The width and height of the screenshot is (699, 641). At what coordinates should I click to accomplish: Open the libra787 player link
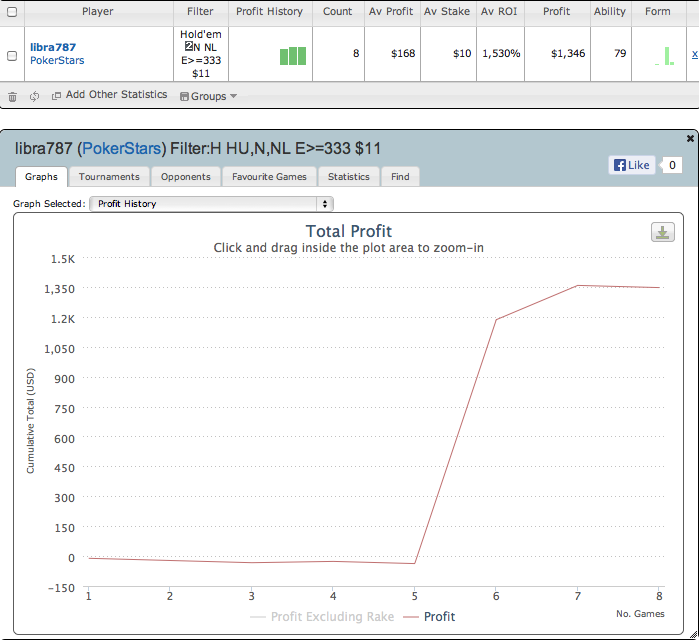click(x=53, y=47)
